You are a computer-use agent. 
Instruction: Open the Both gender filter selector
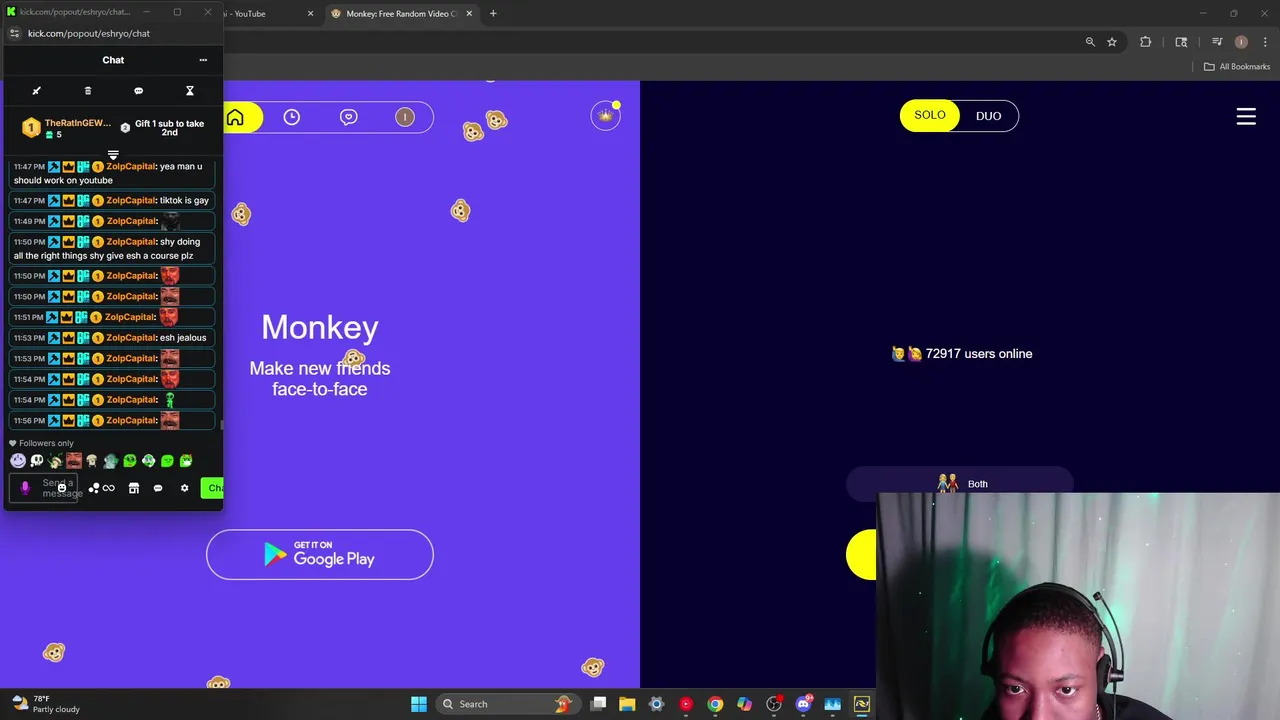(959, 484)
